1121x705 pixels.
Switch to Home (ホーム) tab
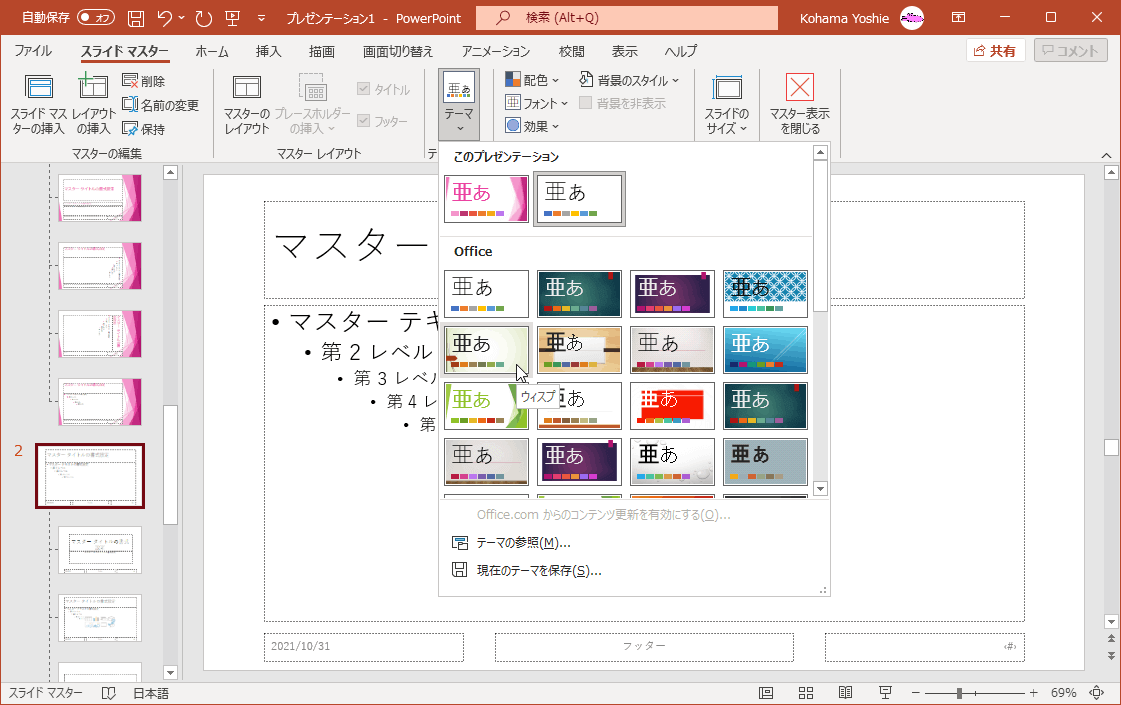(212, 51)
